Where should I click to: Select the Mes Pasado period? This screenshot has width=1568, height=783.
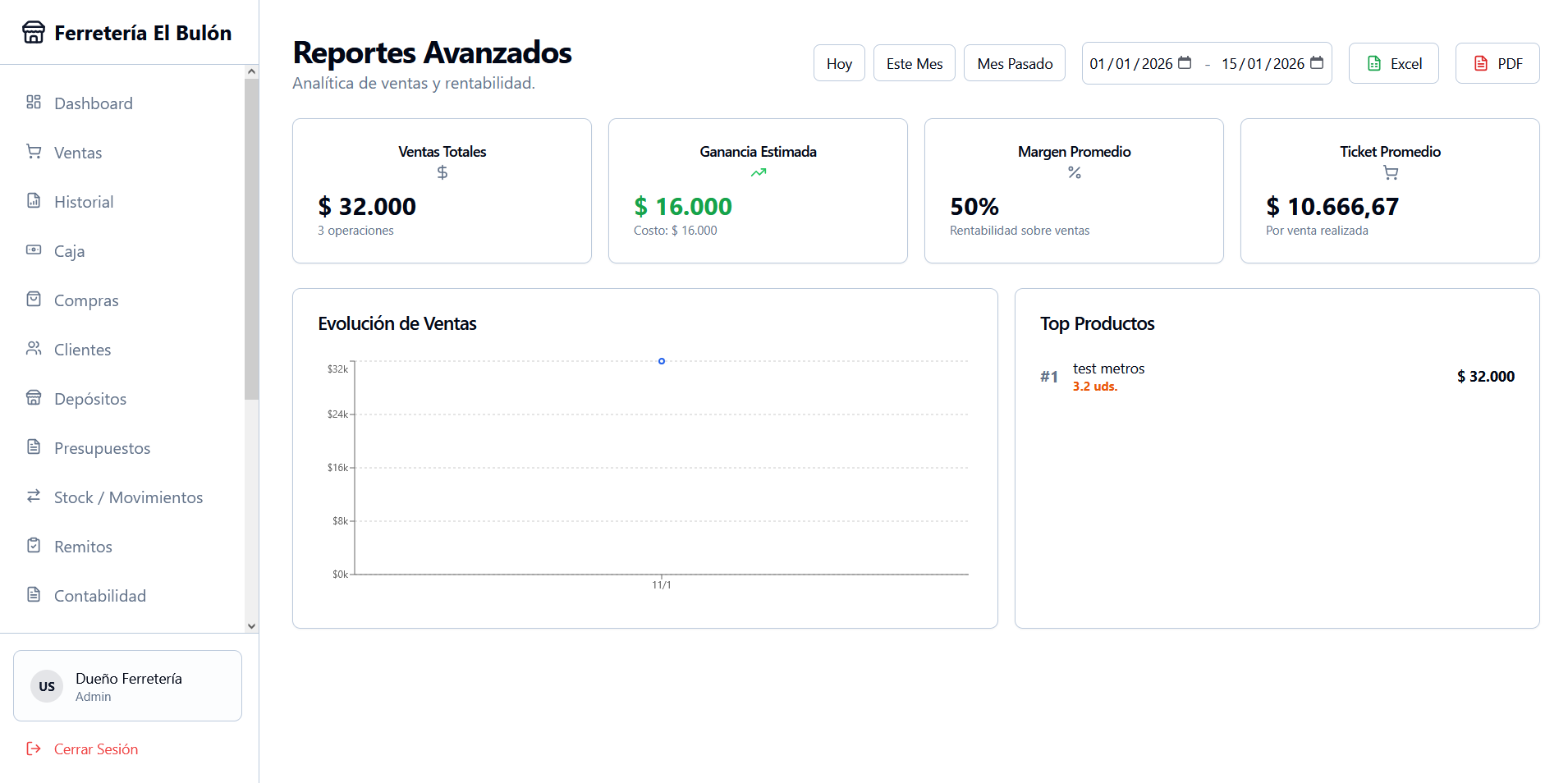(1014, 62)
